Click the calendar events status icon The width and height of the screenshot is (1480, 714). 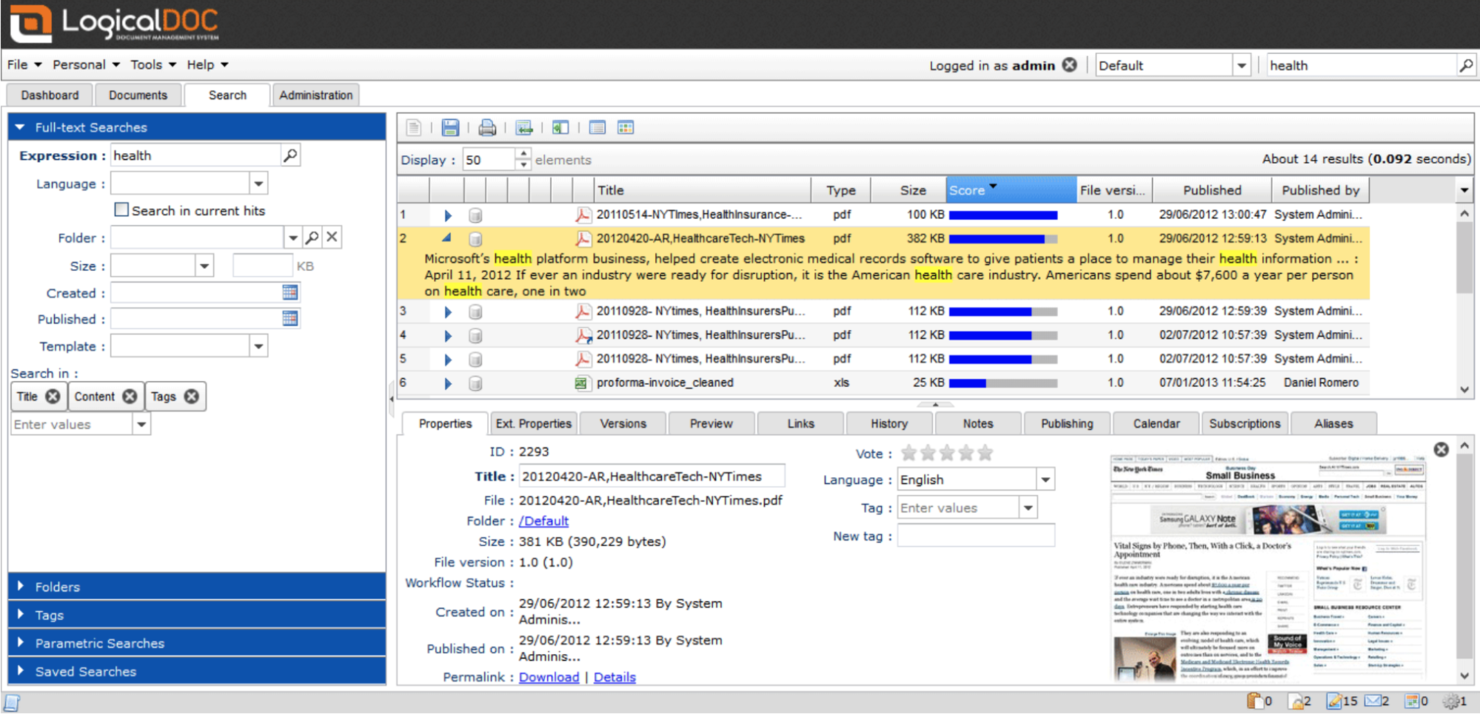[x=1411, y=701]
